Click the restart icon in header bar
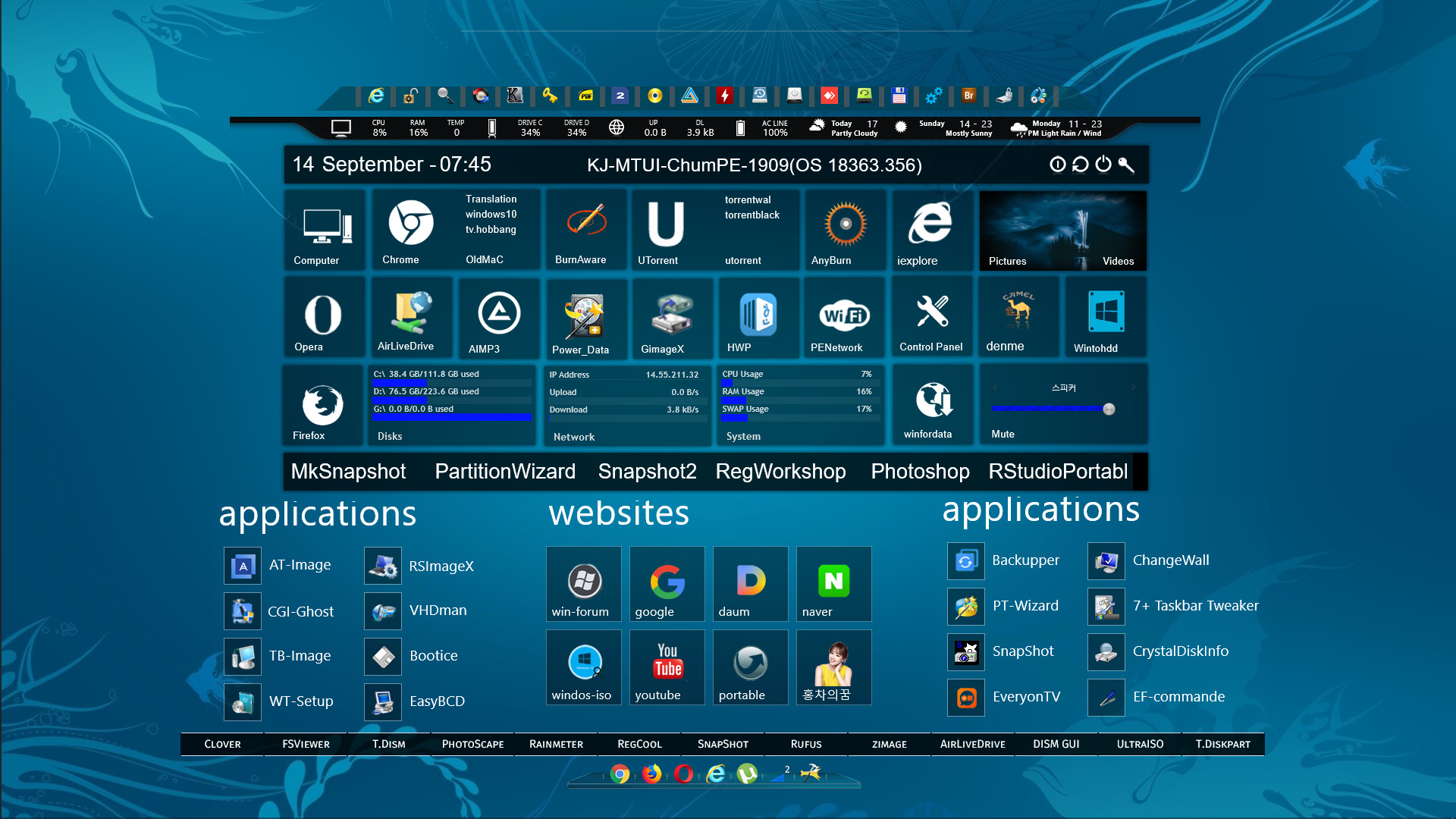This screenshot has height=819, width=1456. pyautogui.click(x=1081, y=165)
